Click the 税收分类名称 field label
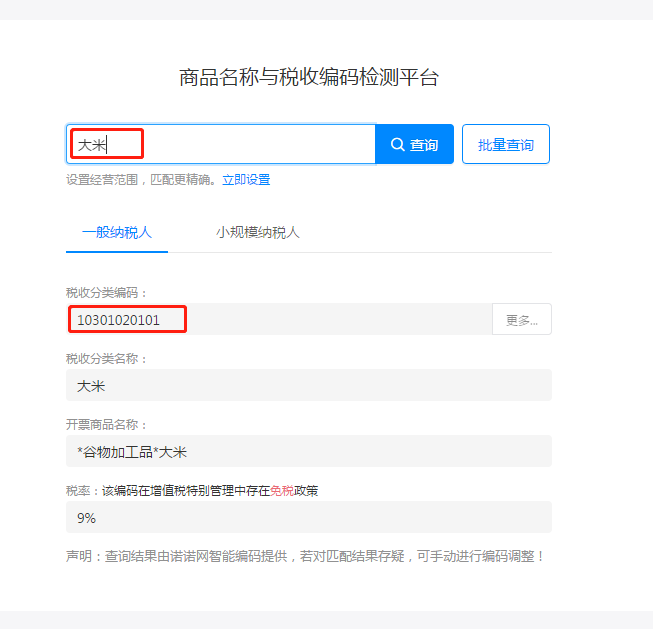 point(107,359)
